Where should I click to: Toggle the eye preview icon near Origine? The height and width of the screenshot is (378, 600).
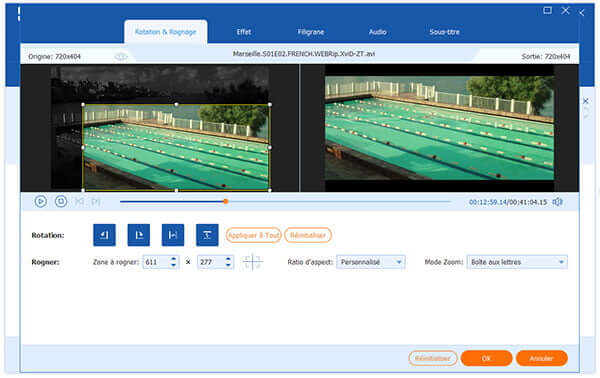(x=121, y=57)
